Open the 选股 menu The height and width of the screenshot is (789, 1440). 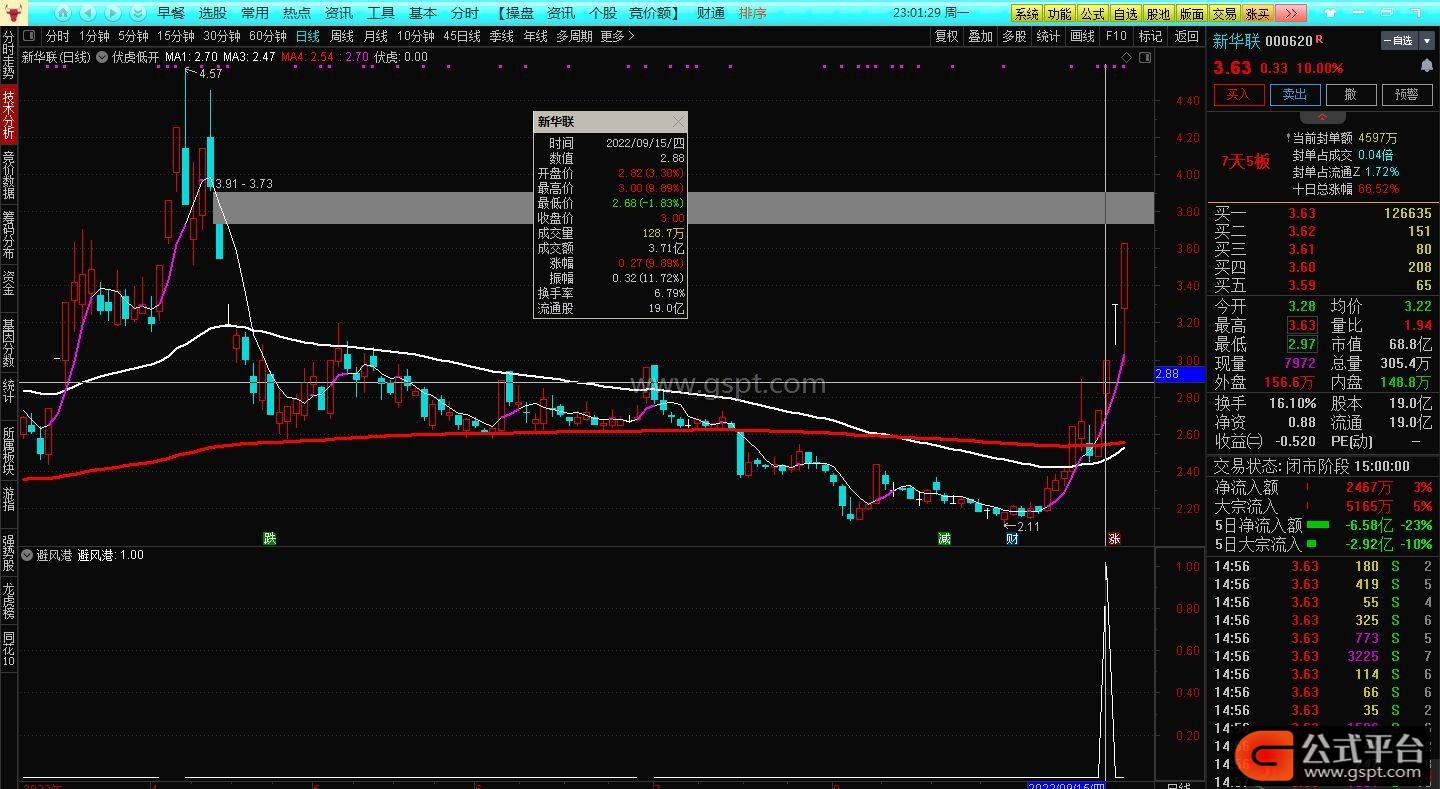pos(213,13)
